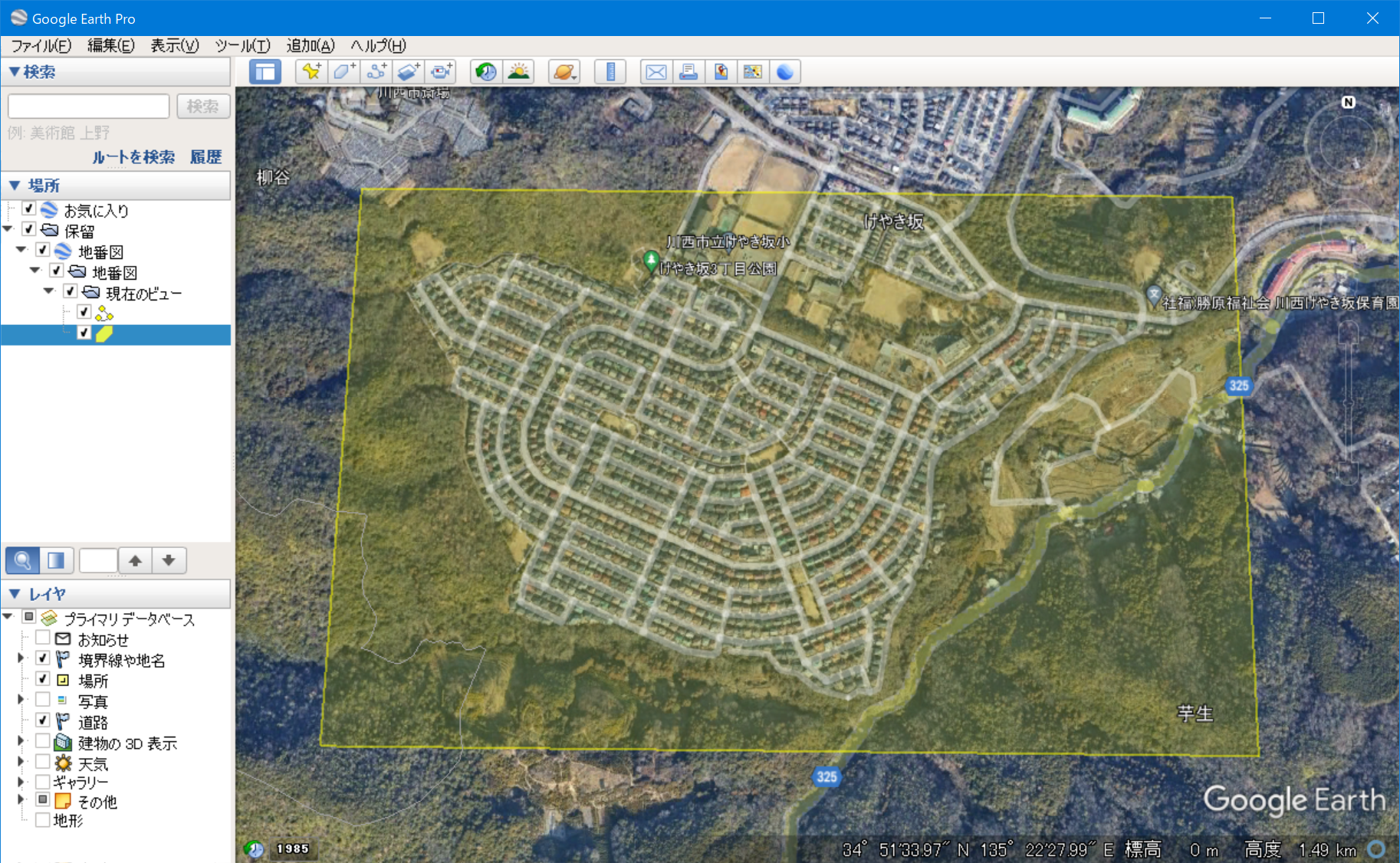This screenshot has height=863, width=1400.
Task: Open the ruler measurement tool
Action: pos(610,72)
